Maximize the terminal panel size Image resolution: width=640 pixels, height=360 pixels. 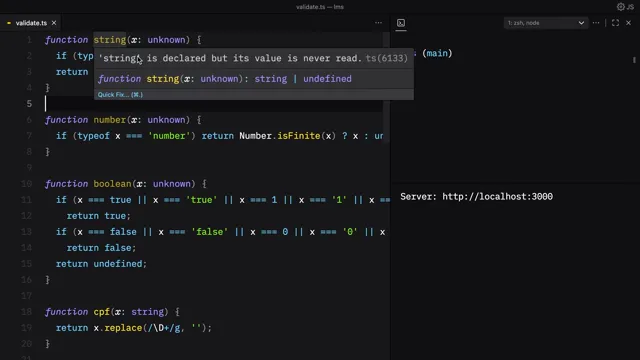(615, 23)
